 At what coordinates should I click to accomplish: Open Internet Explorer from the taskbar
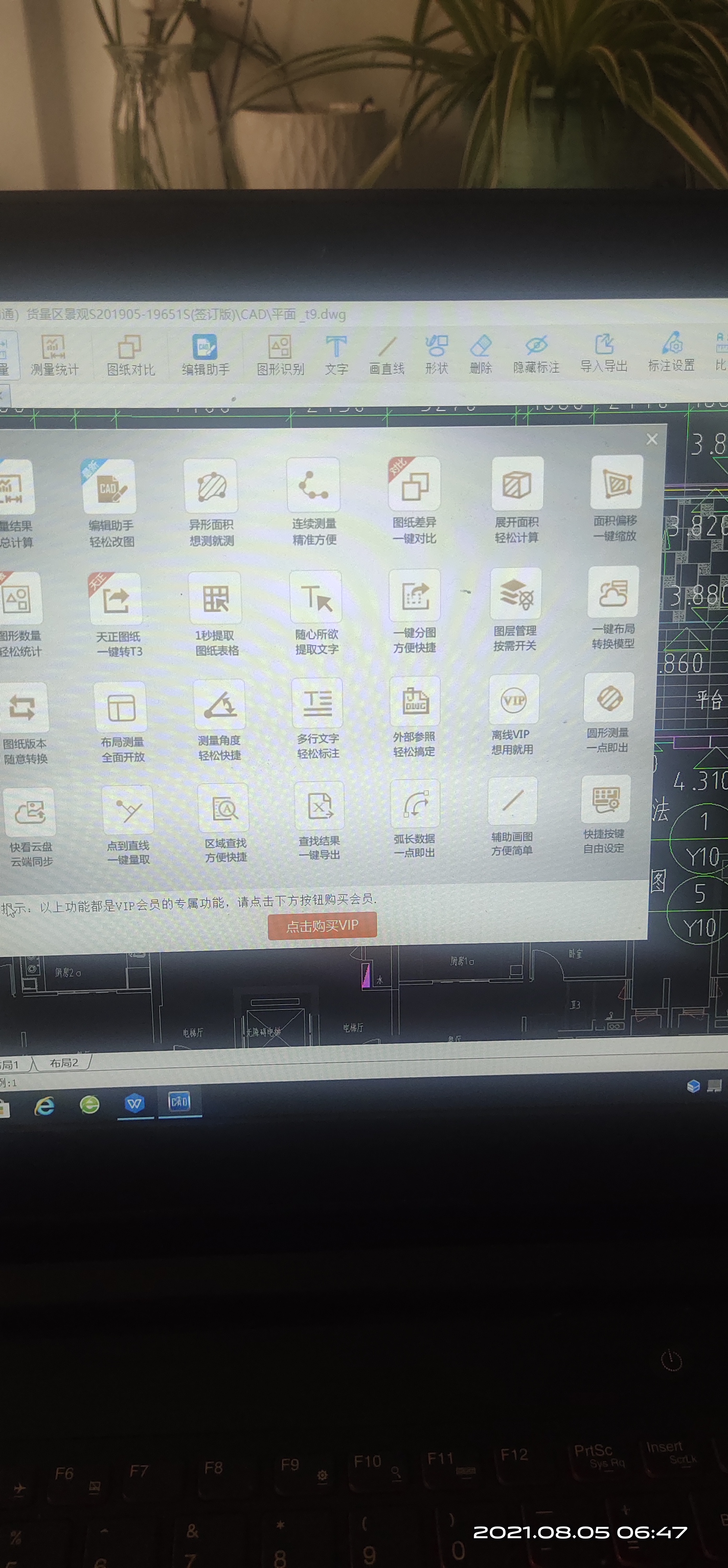44,1105
